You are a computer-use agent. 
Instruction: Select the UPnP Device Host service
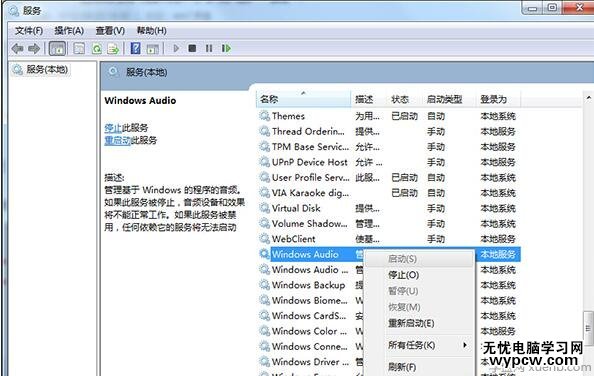(389, 162)
